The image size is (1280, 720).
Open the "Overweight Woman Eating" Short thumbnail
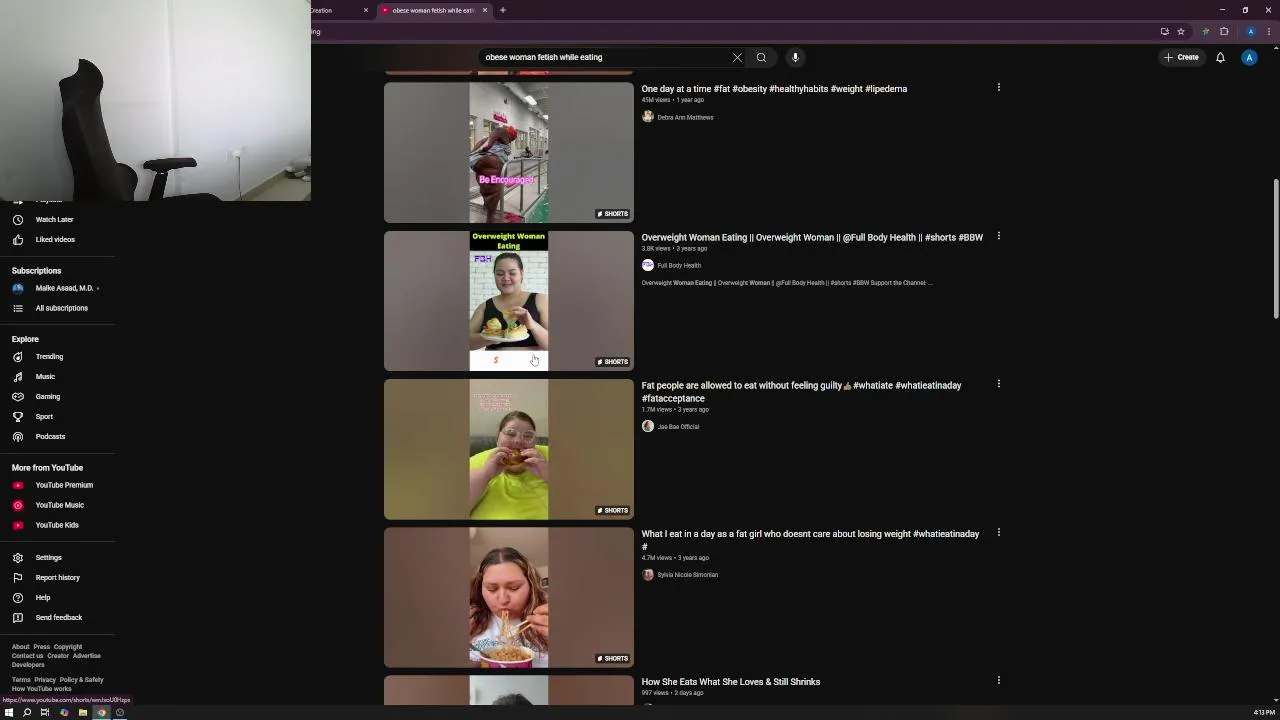509,301
